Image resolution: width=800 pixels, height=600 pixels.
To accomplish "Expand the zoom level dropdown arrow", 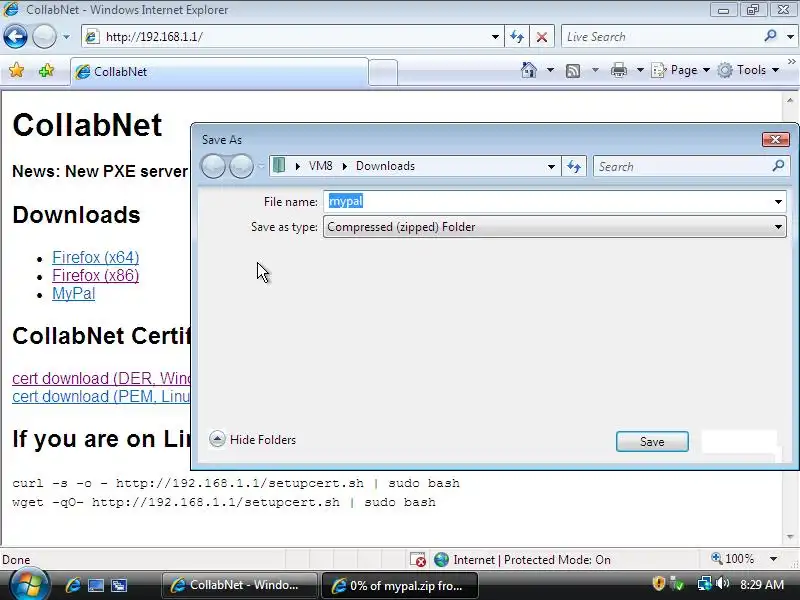I will [x=773, y=559].
